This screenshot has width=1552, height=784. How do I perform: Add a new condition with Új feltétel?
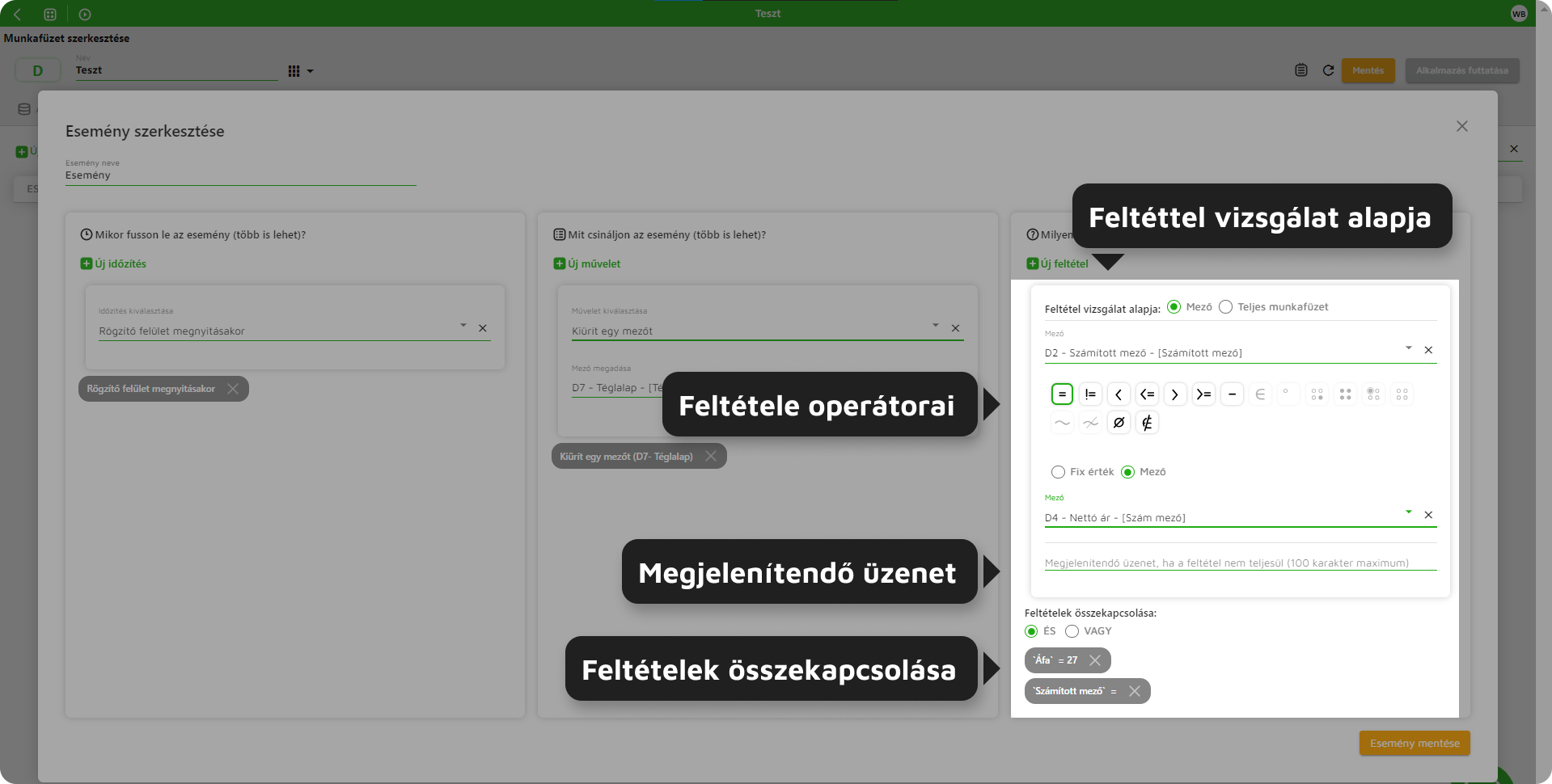click(x=1057, y=263)
